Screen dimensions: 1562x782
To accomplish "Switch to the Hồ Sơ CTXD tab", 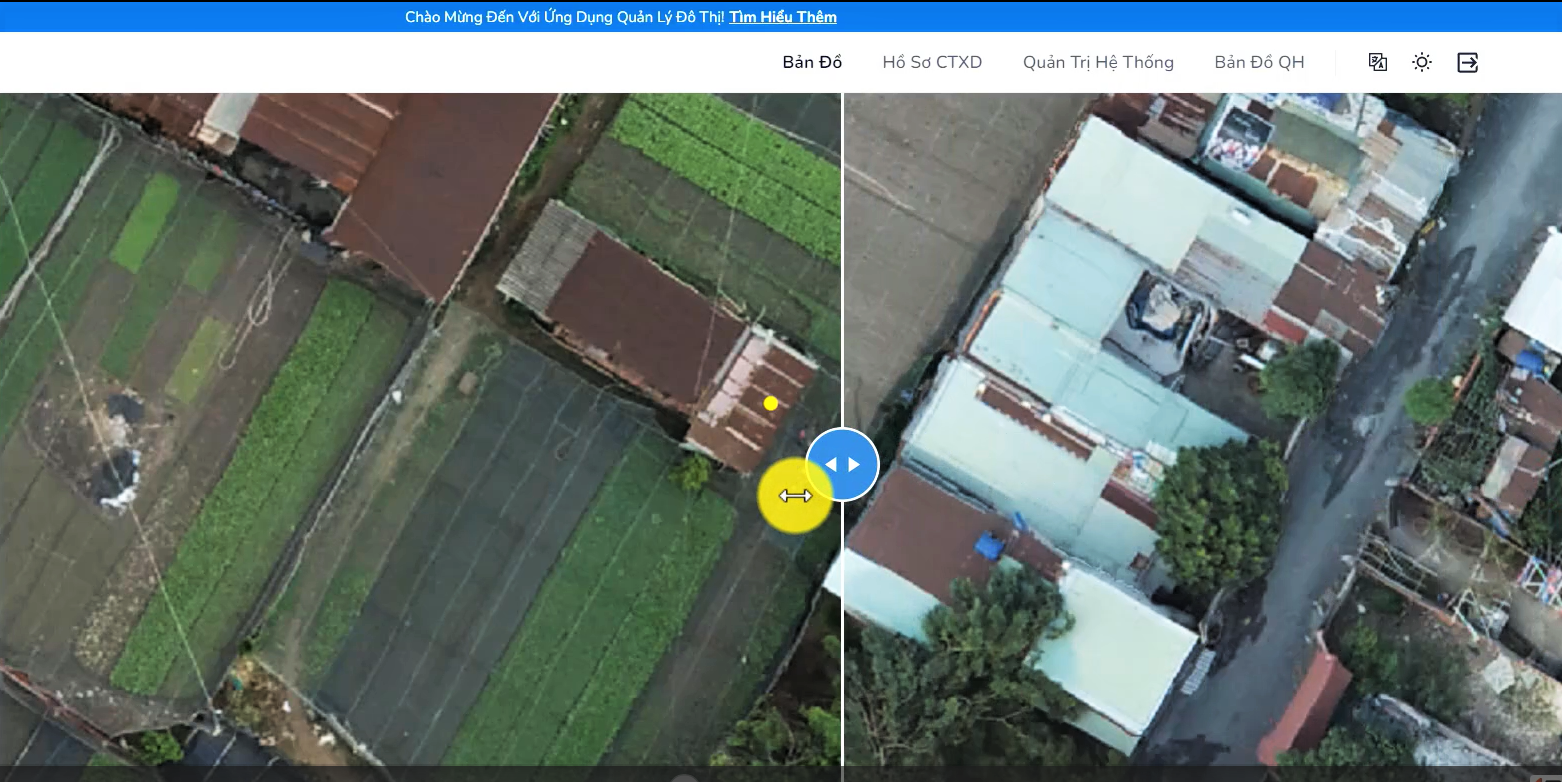I will coord(932,62).
